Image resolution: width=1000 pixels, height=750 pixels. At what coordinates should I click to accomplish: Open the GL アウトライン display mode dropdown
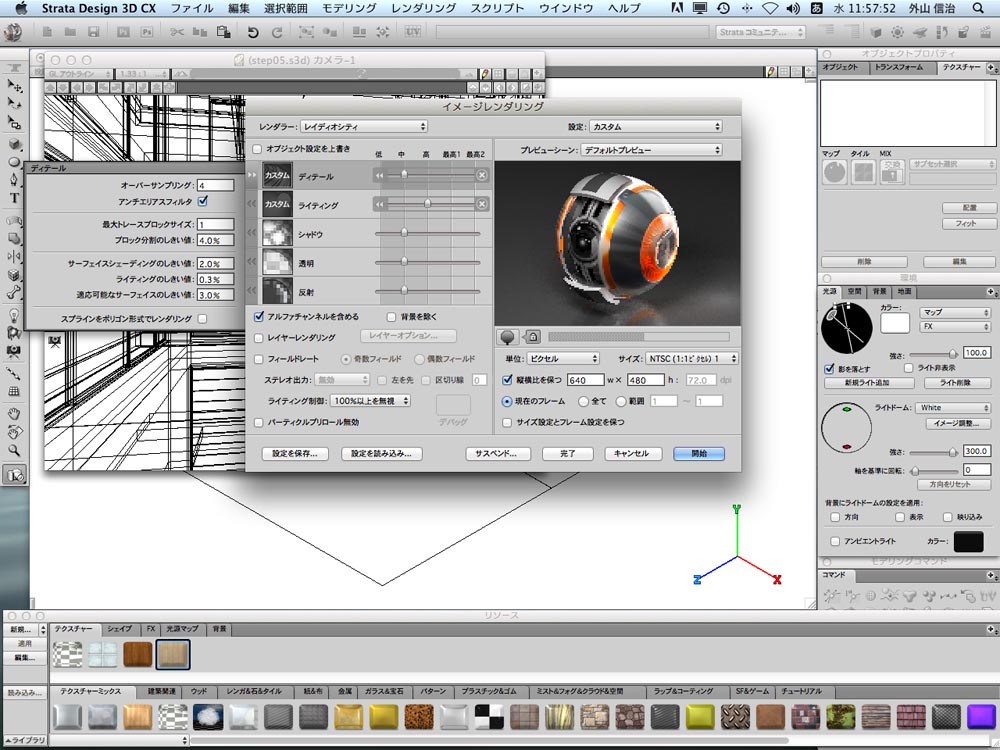coord(79,74)
